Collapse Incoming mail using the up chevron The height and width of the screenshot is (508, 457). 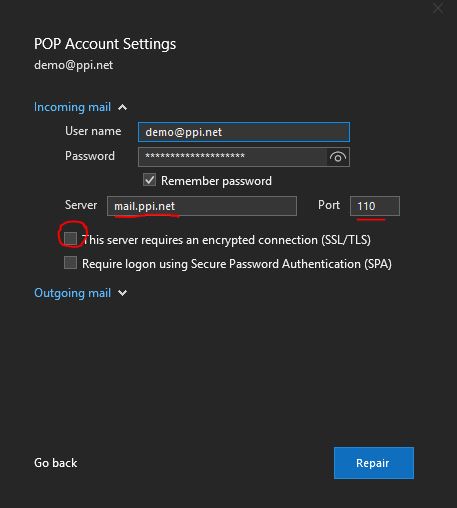pyautogui.click(x=123, y=107)
